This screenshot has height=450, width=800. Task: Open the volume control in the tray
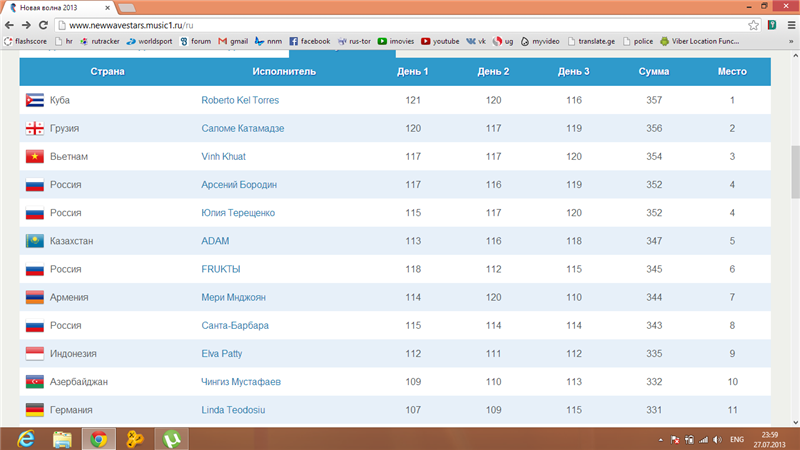tap(717, 439)
